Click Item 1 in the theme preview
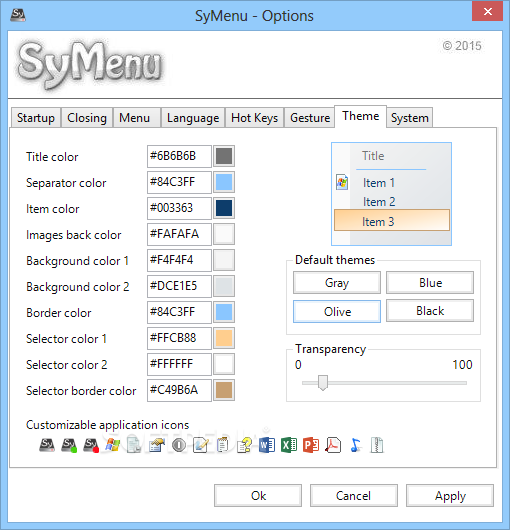Screen dimensions: 510x530 379,183
